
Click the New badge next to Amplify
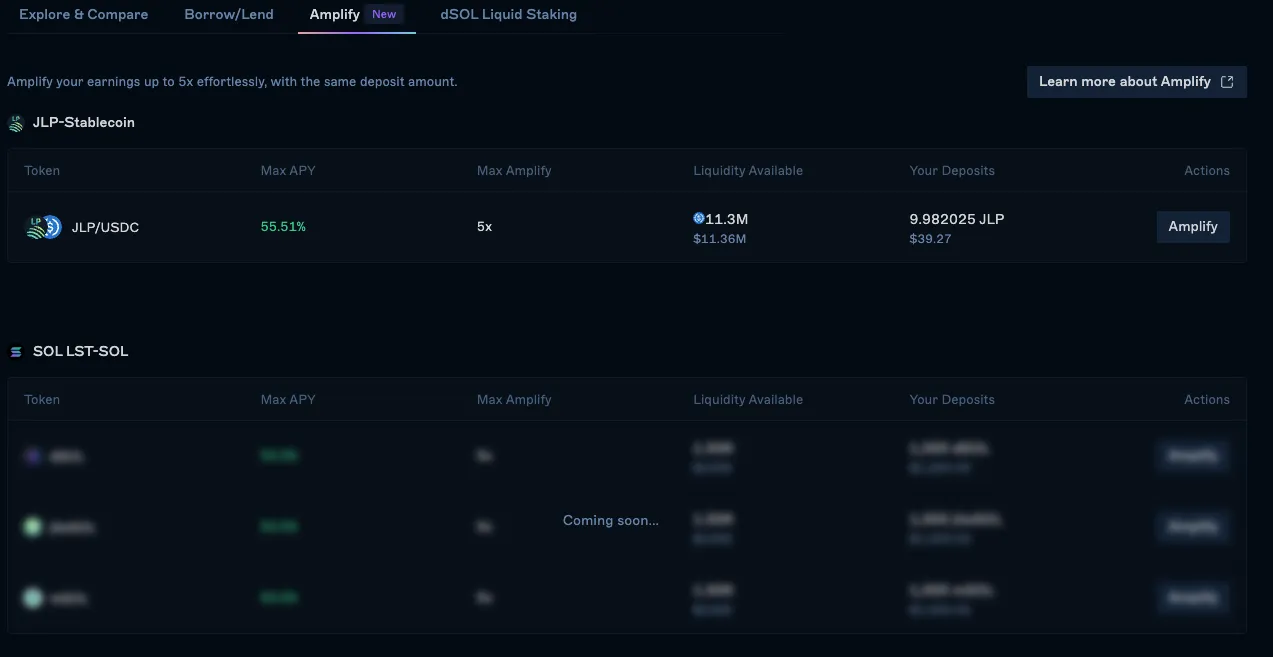(x=384, y=15)
